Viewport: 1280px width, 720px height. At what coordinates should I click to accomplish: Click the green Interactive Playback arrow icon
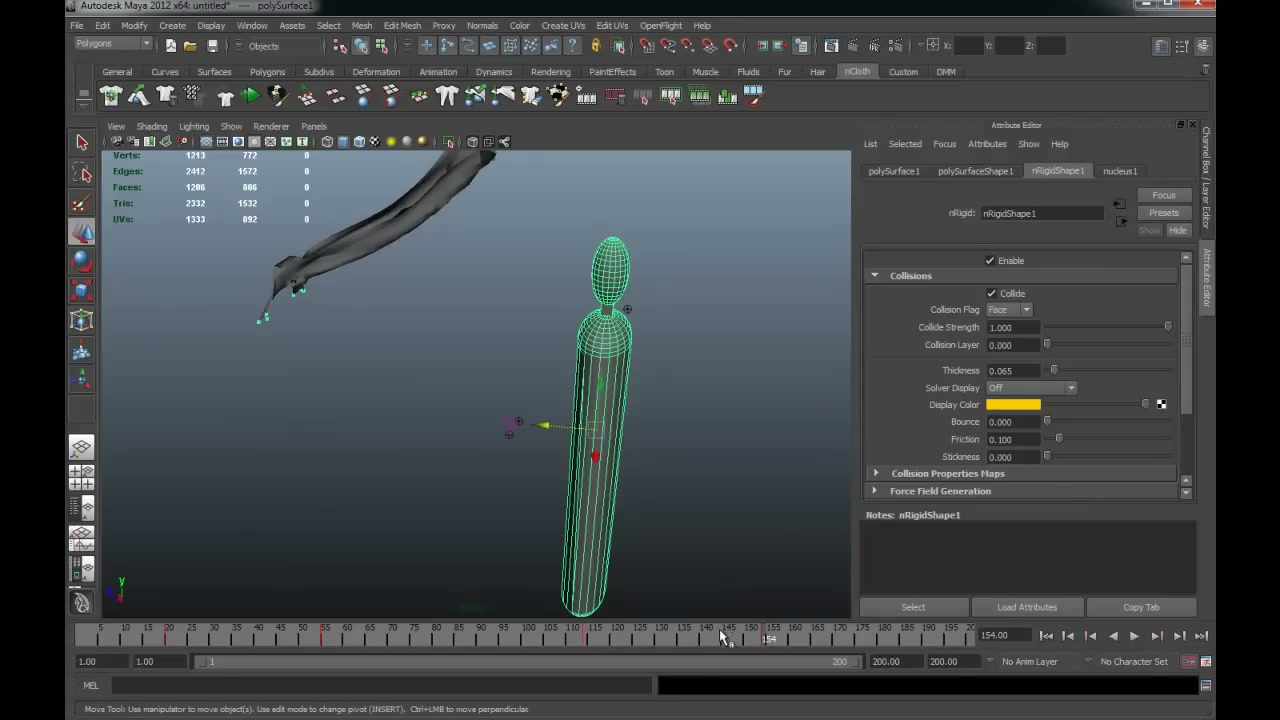tap(250, 96)
